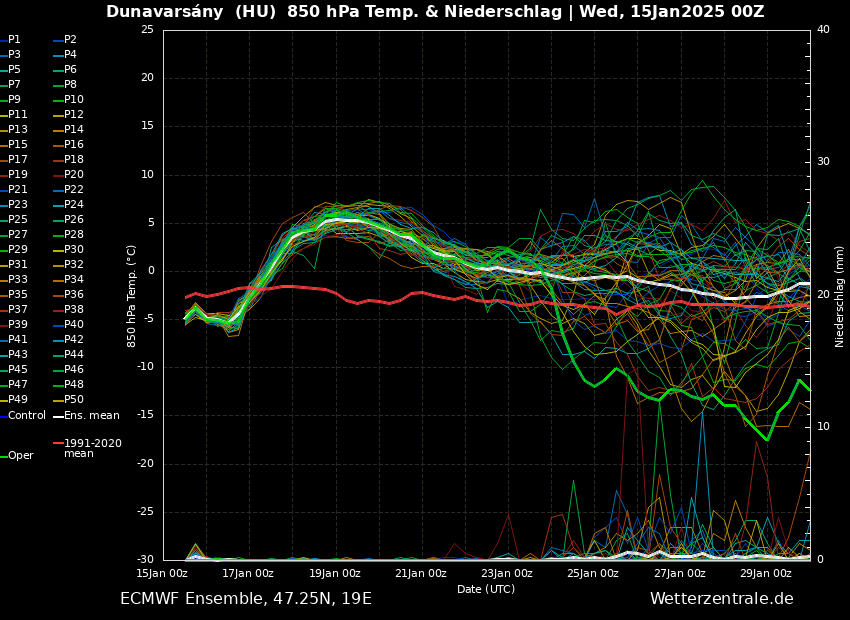Viewport: 850px width, 620px height.
Task: Select the P20 legend entry
Action: 74,175
